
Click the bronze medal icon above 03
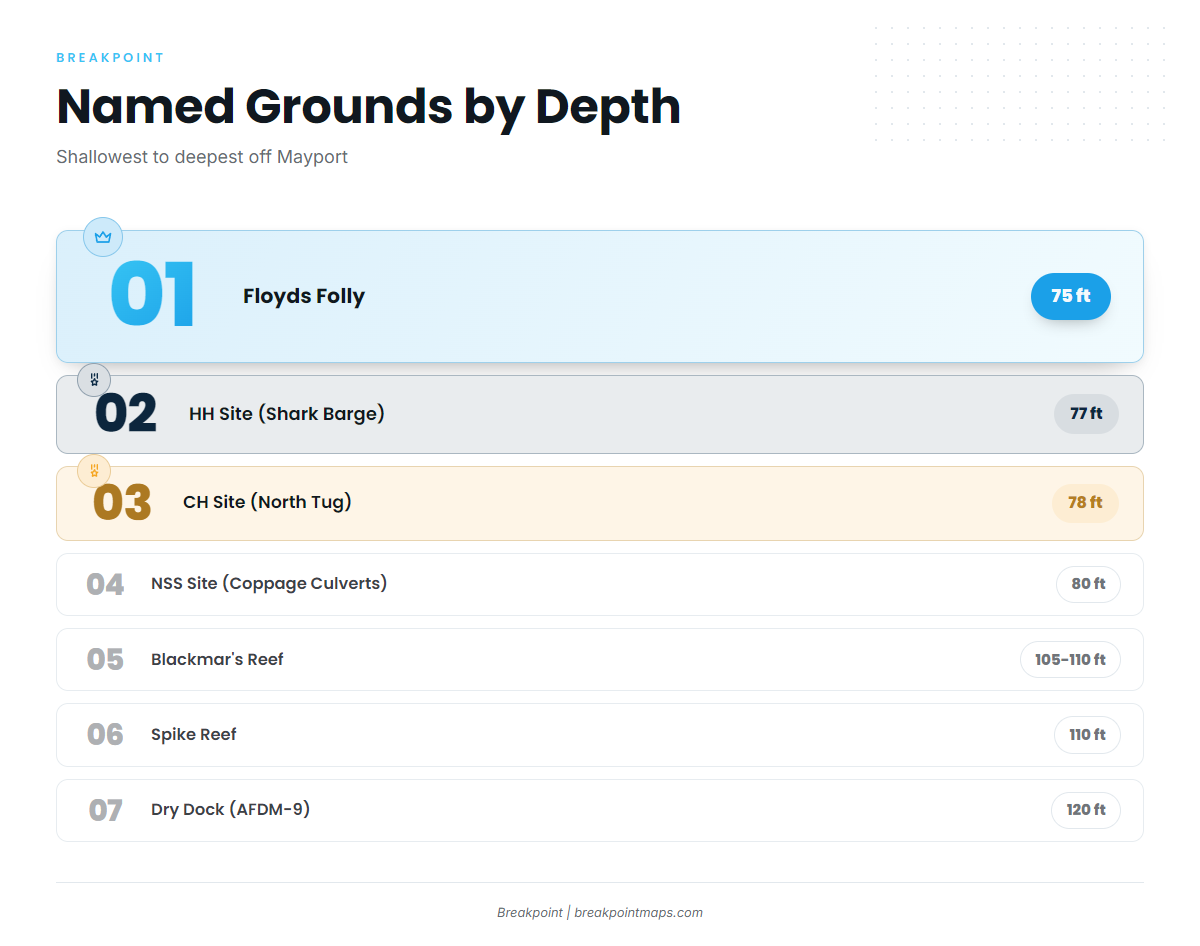click(94, 470)
